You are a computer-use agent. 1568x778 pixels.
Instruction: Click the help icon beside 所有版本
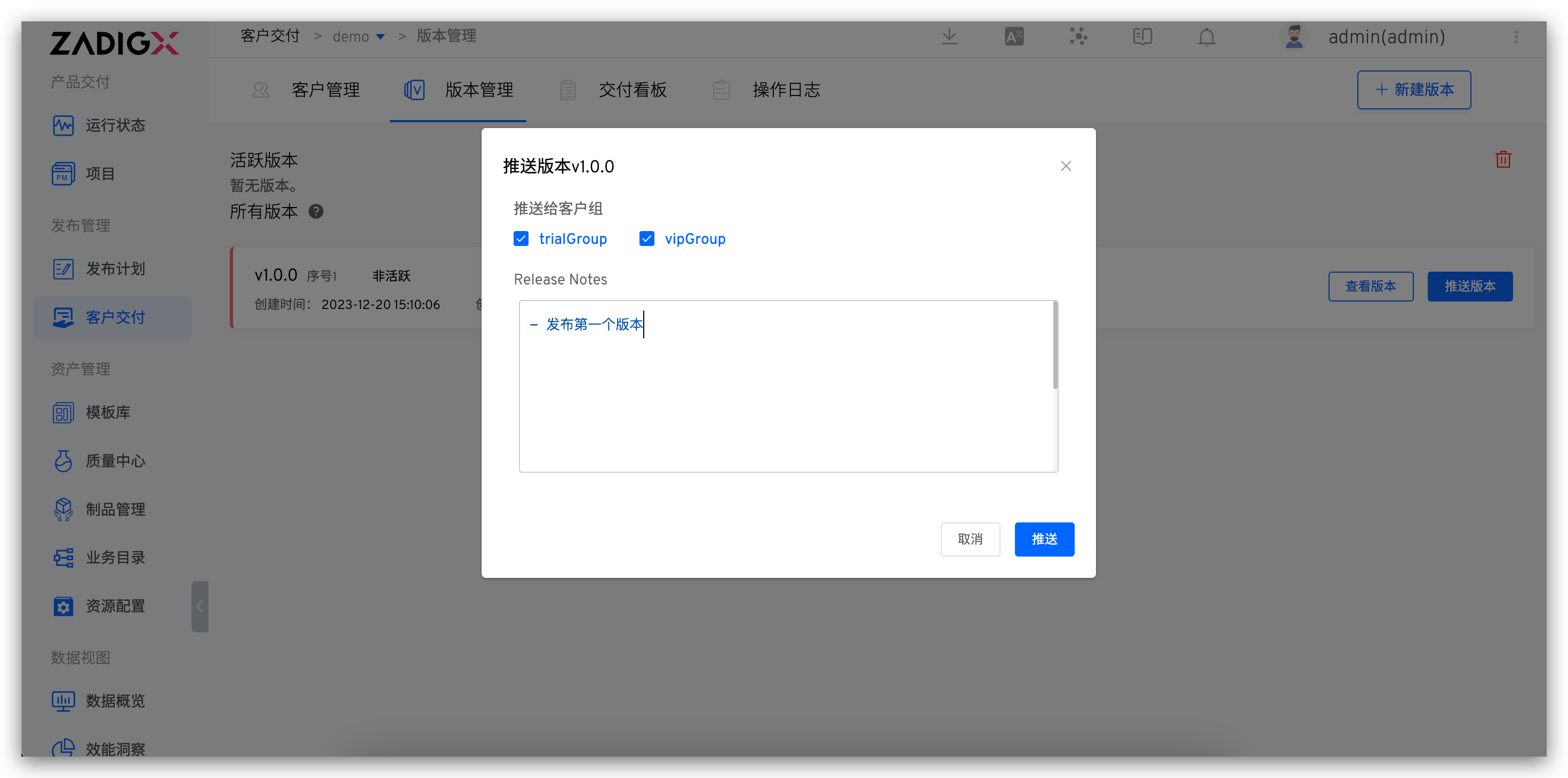316,211
